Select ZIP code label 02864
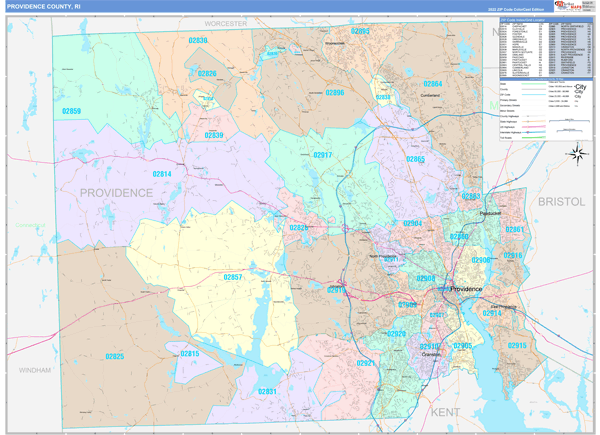 point(432,84)
